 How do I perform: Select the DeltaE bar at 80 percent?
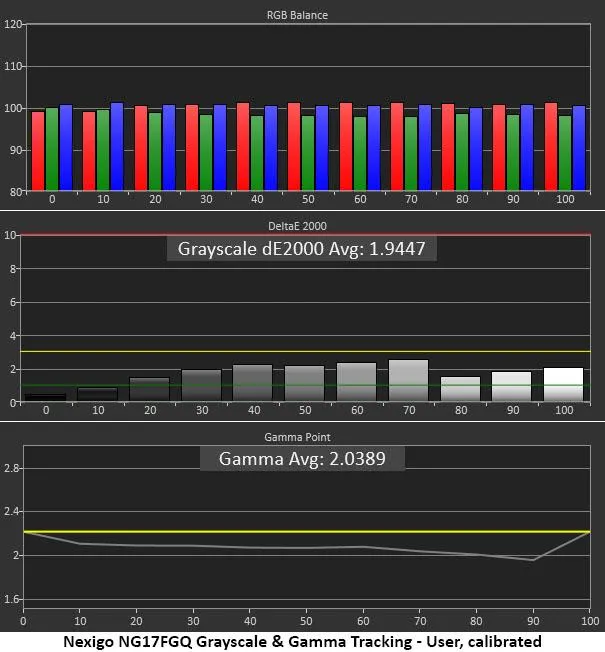(460, 389)
